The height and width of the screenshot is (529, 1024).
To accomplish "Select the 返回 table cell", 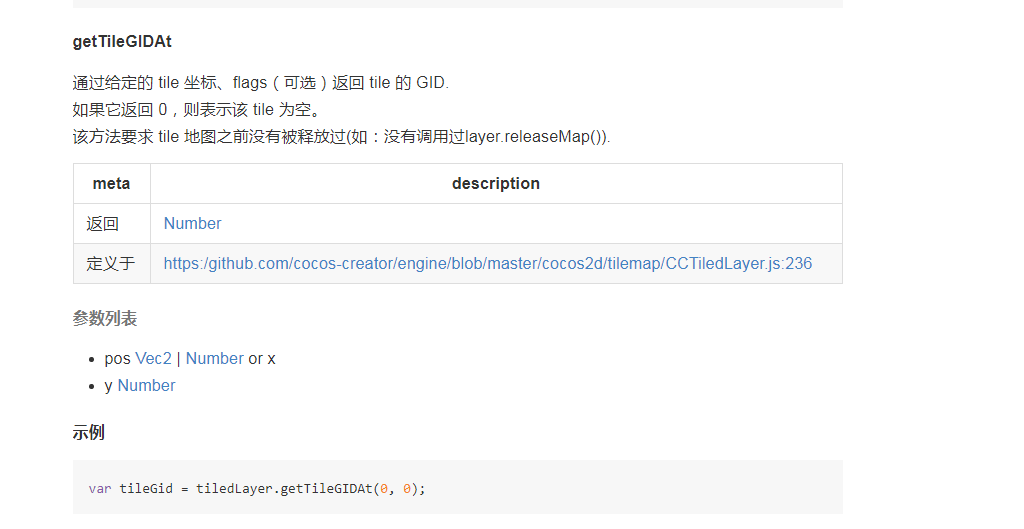I will pos(103,224).
